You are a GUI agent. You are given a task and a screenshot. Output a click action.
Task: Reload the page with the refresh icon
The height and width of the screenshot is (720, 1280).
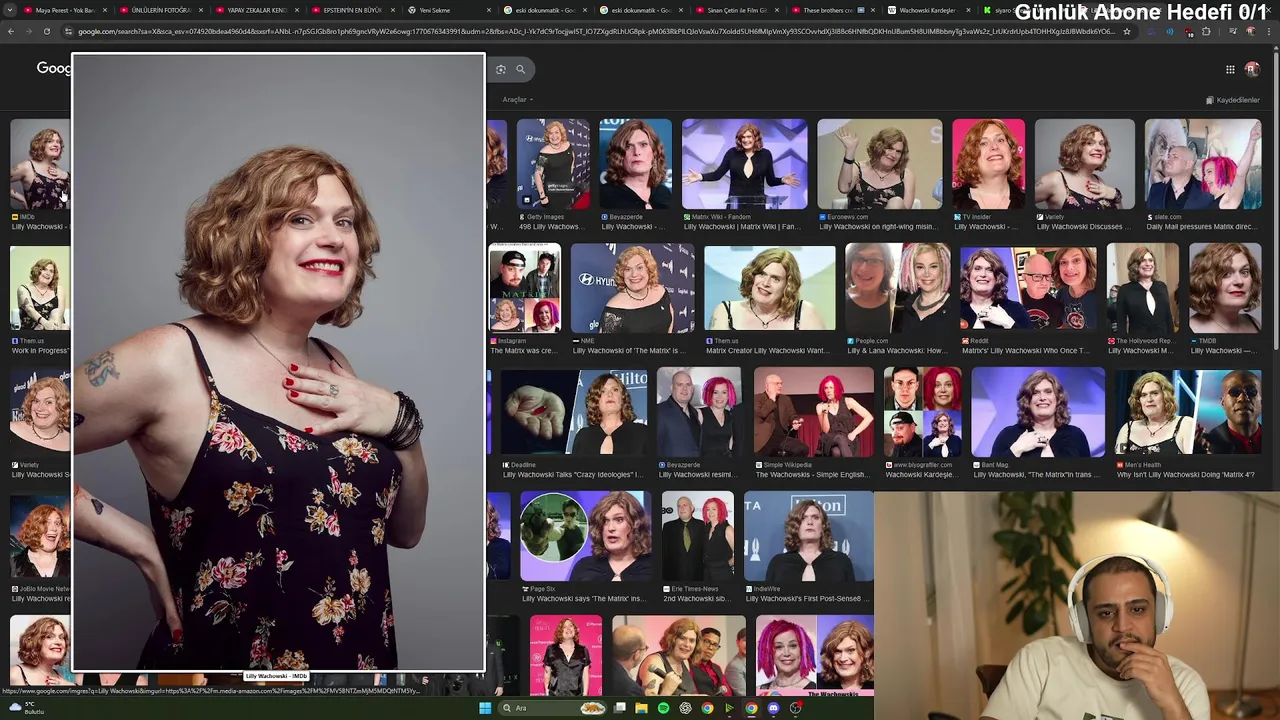click(46, 31)
